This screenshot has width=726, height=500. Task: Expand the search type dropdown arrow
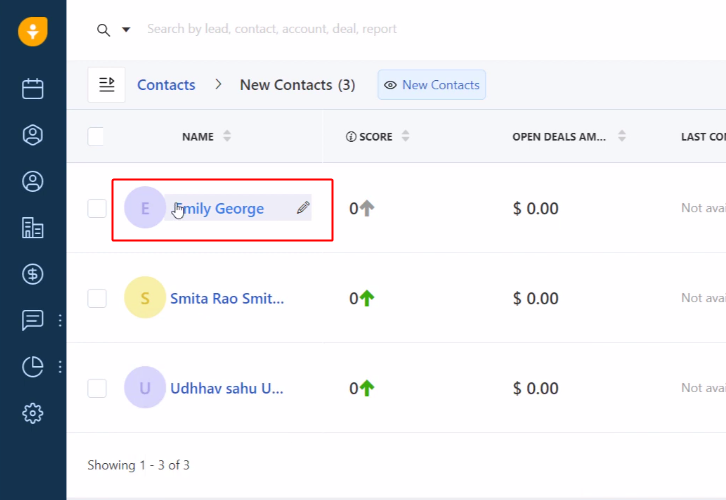[x=126, y=30]
